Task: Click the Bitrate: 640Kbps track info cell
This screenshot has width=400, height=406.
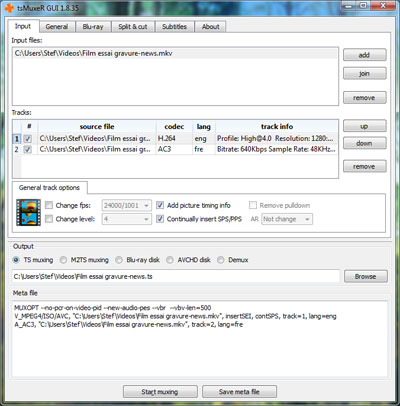Action: 276,149
